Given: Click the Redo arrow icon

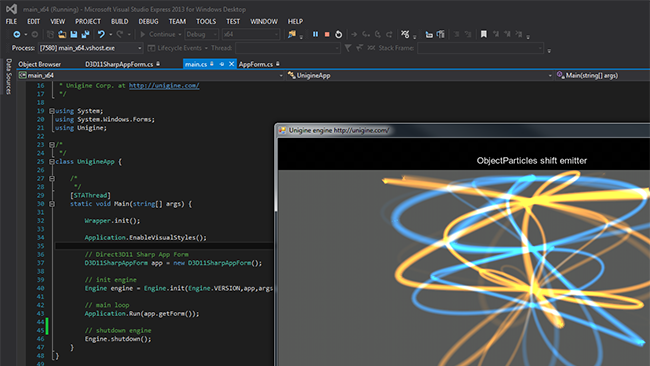Looking at the screenshot, I should click(120, 34).
